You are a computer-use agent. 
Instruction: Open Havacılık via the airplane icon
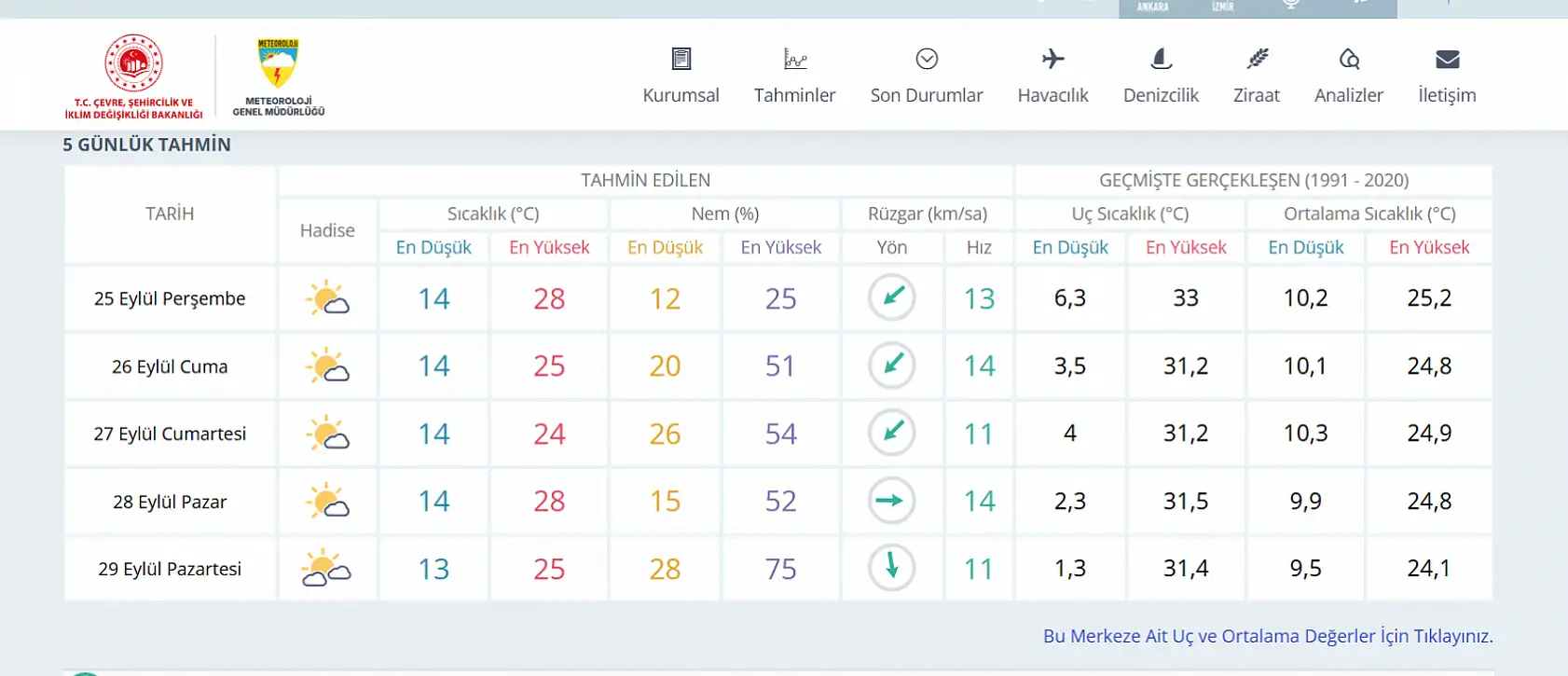[x=1052, y=60]
